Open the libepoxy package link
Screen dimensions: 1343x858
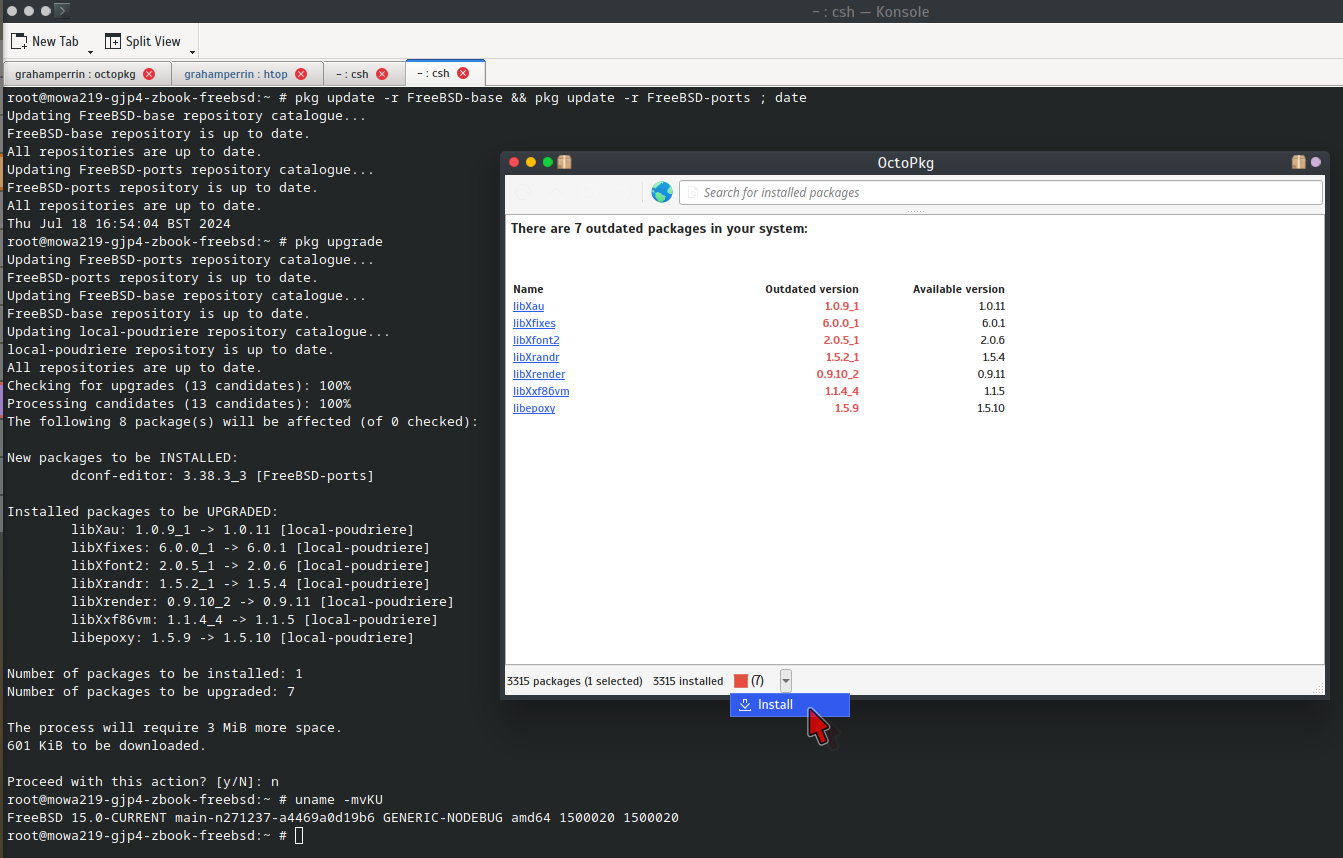[x=534, y=408]
